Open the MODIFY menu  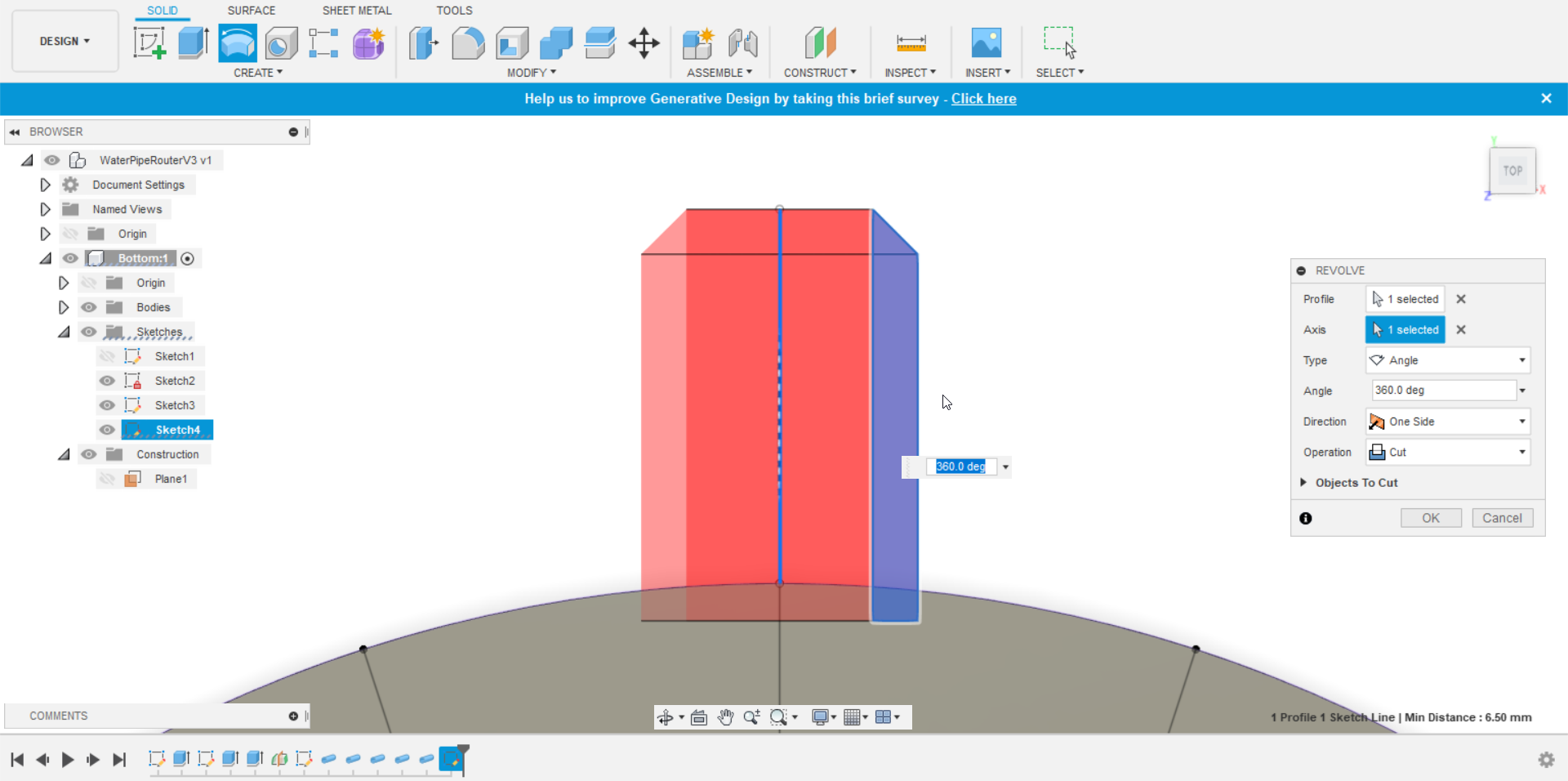532,73
